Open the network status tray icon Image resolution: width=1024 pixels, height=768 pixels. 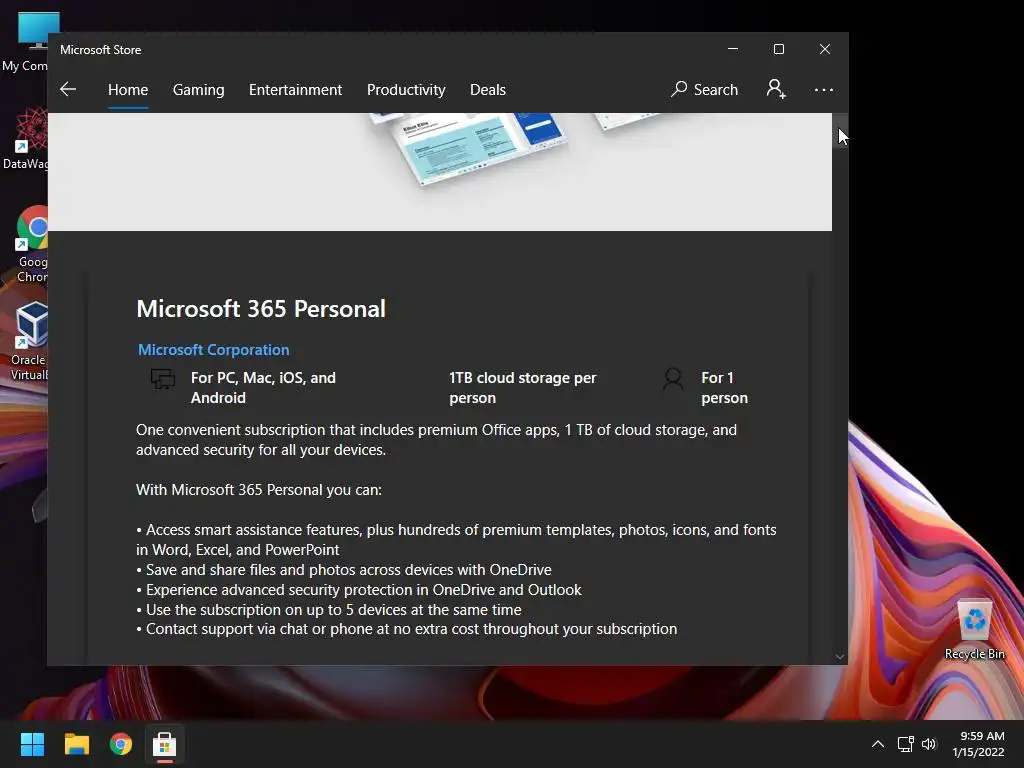(905, 744)
